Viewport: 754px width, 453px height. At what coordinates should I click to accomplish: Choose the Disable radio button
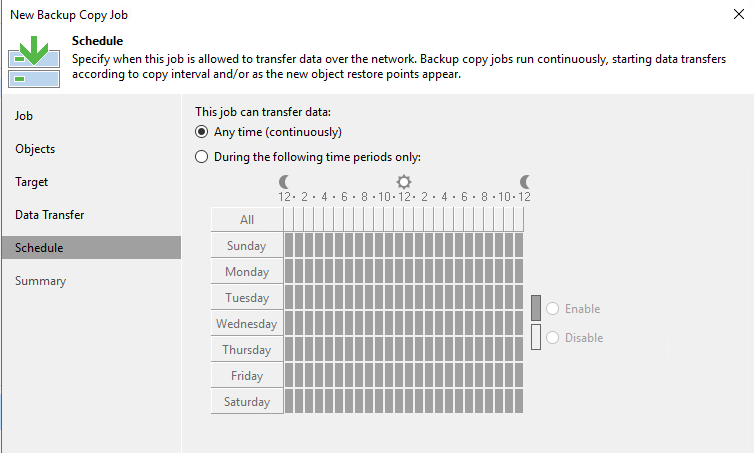pos(553,338)
